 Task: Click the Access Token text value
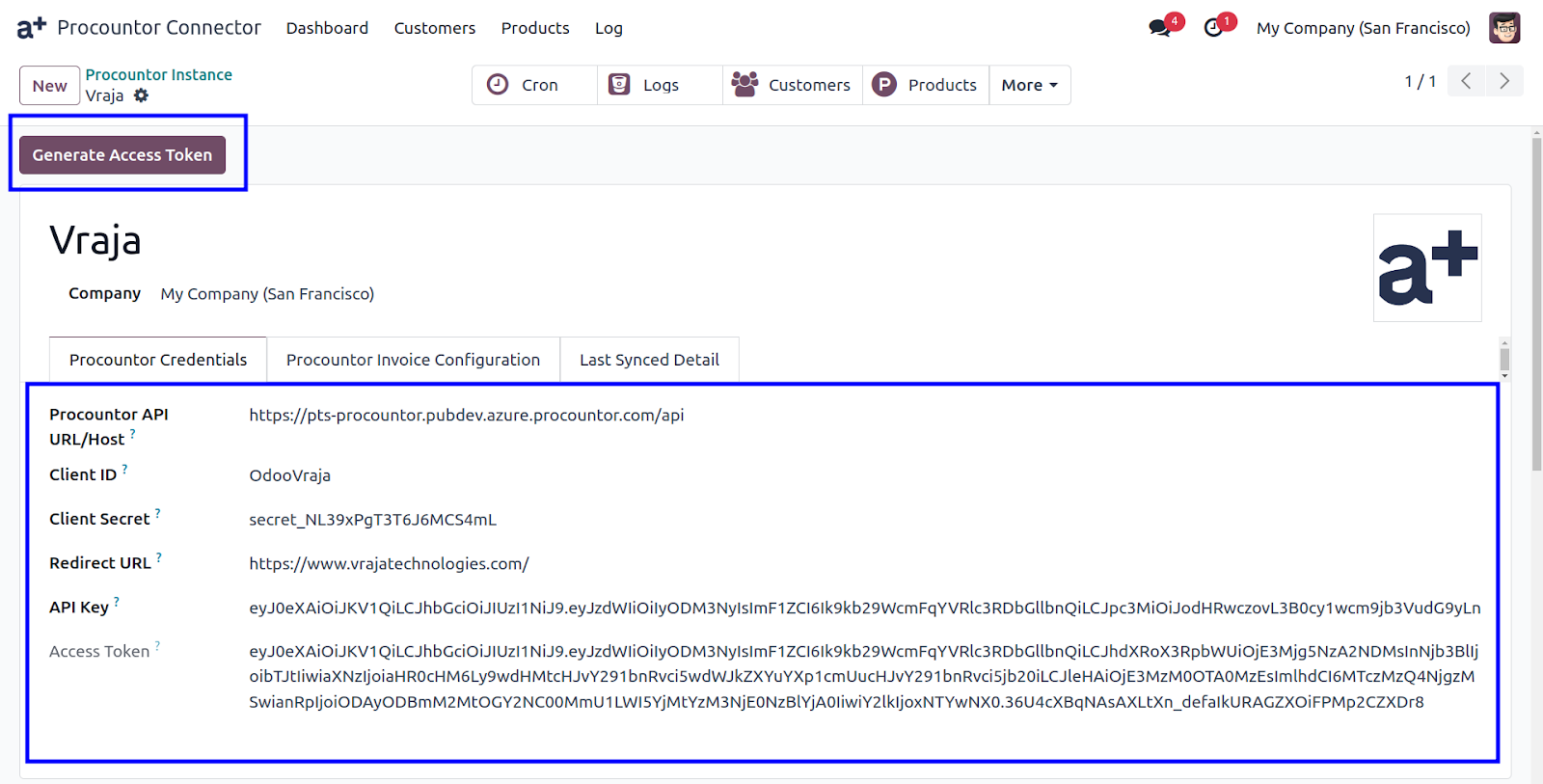tap(863, 677)
